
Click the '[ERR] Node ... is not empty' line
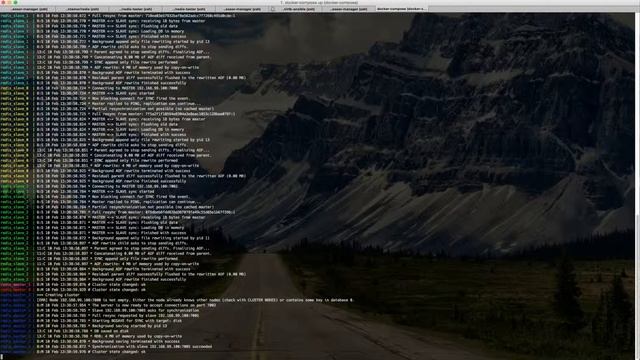point(194,300)
